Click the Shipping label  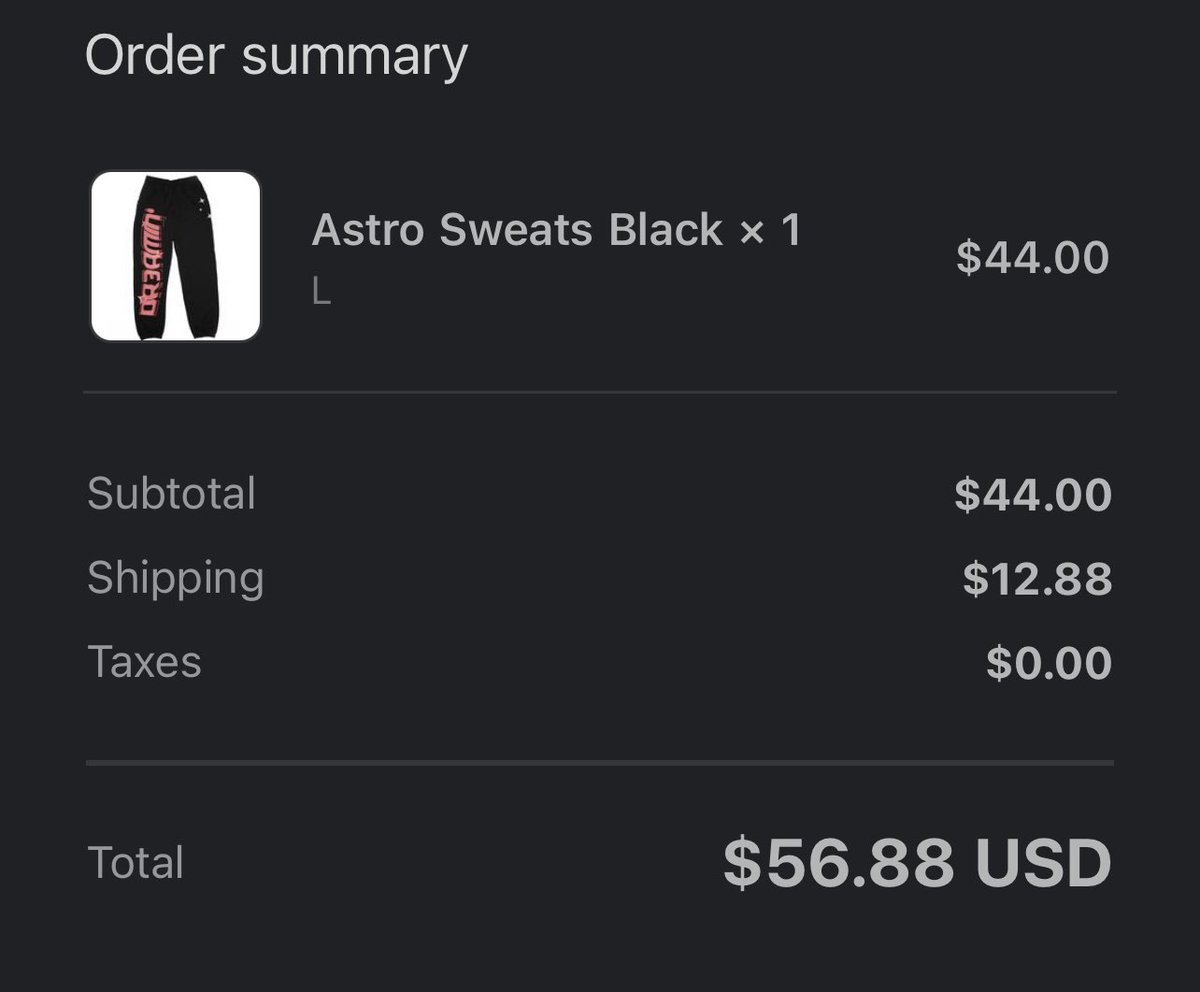[175, 578]
